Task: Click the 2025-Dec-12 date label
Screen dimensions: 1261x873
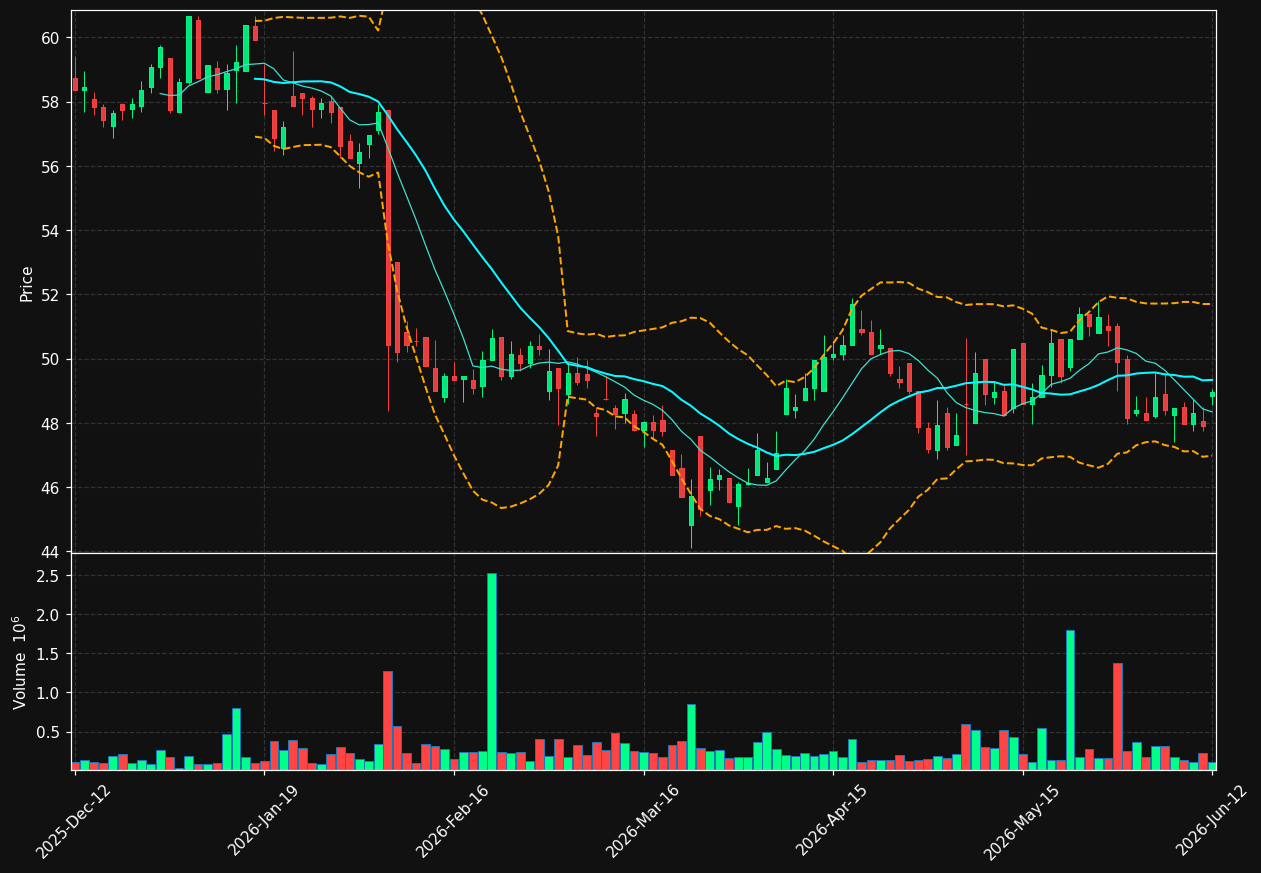Action: (x=74, y=821)
